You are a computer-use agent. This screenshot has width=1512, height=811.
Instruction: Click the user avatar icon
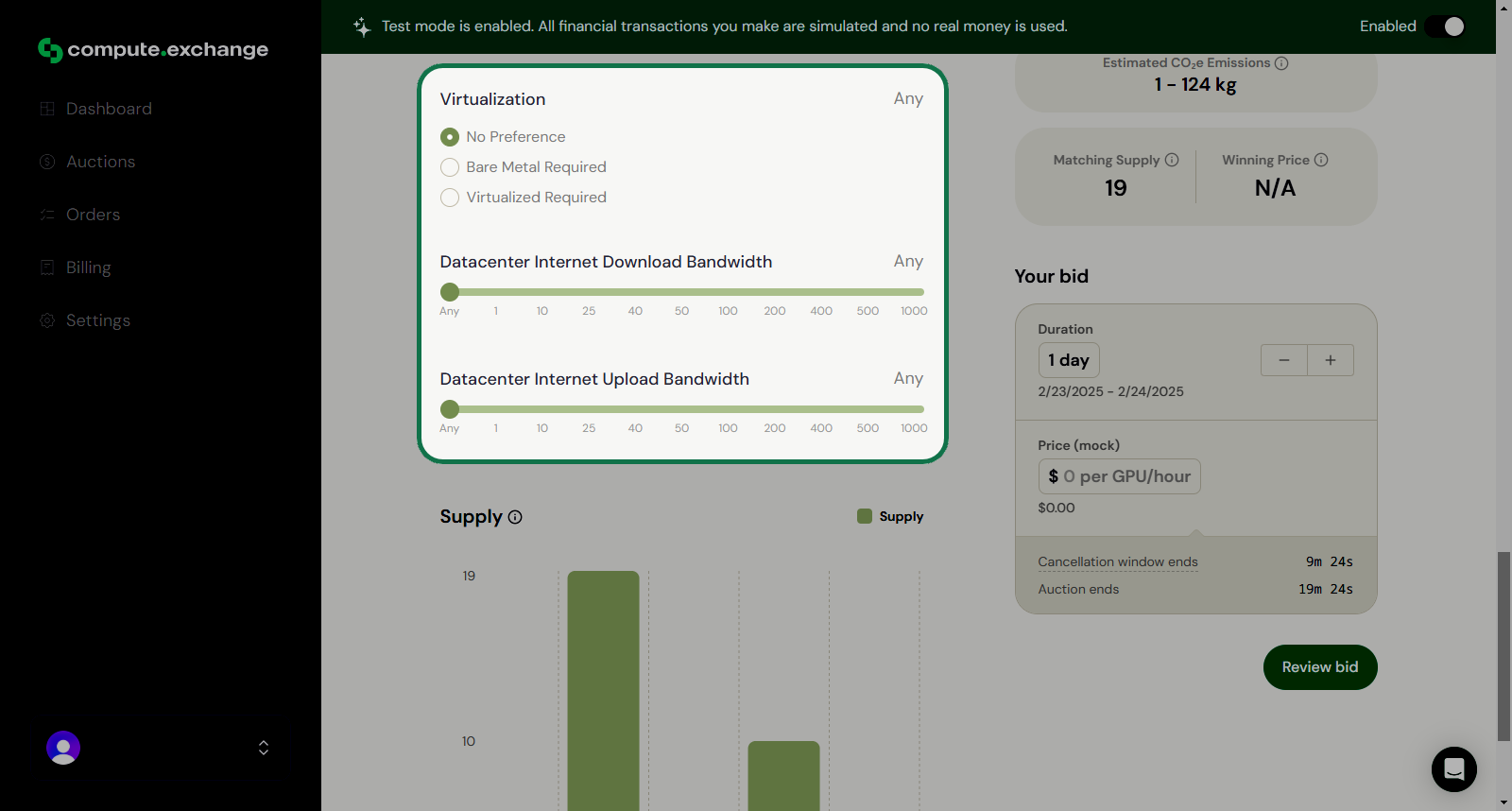click(x=63, y=748)
